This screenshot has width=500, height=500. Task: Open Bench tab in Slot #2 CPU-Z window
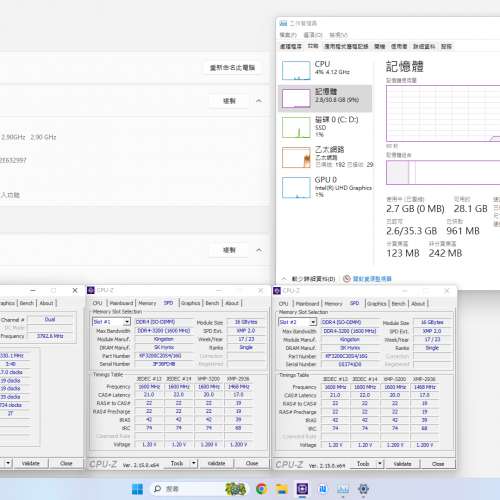click(x=398, y=304)
